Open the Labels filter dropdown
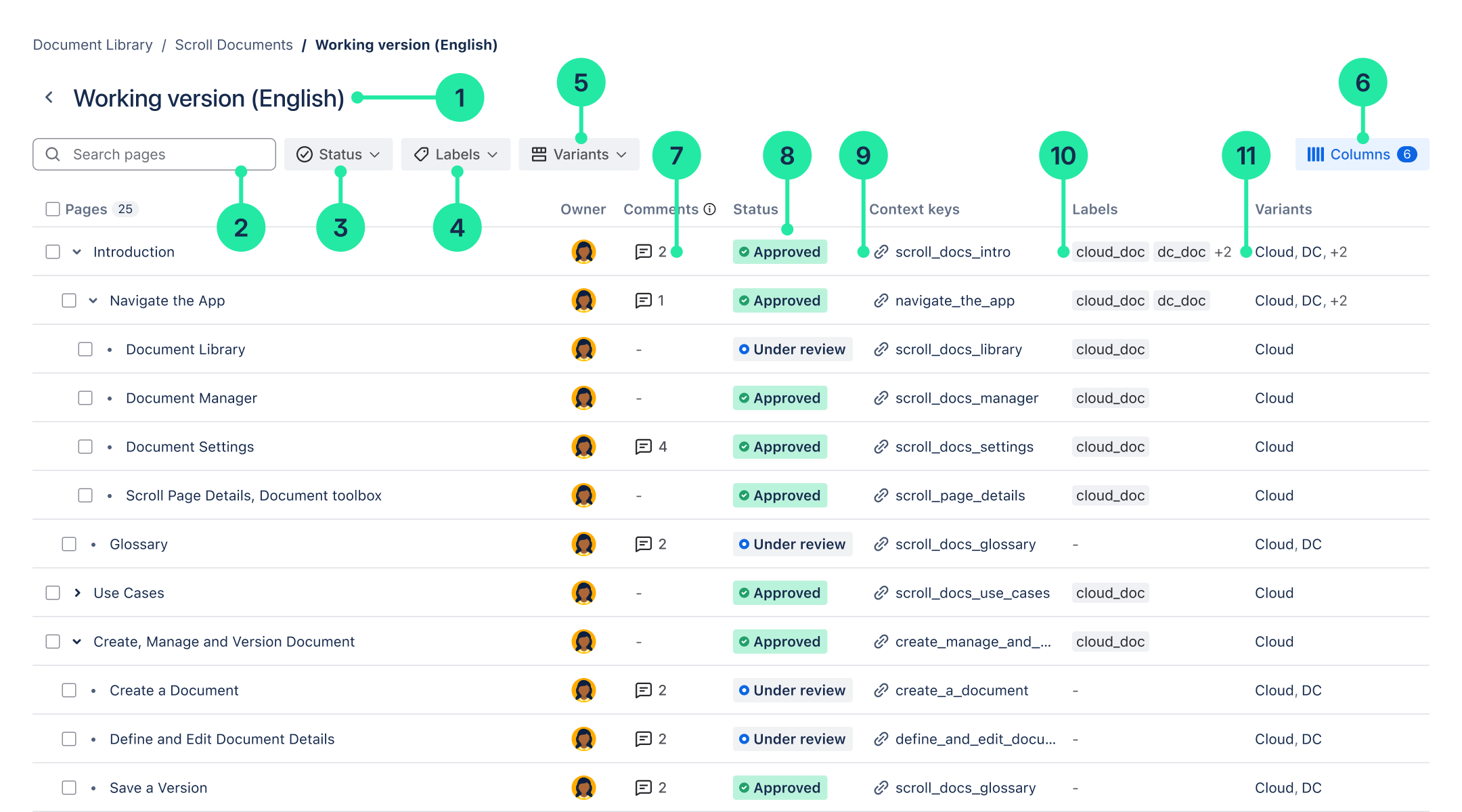 click(456, 154)
